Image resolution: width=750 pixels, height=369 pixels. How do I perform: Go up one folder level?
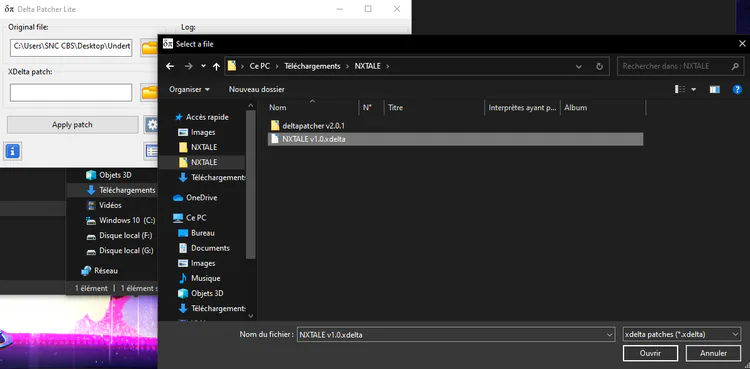[216, 67]
